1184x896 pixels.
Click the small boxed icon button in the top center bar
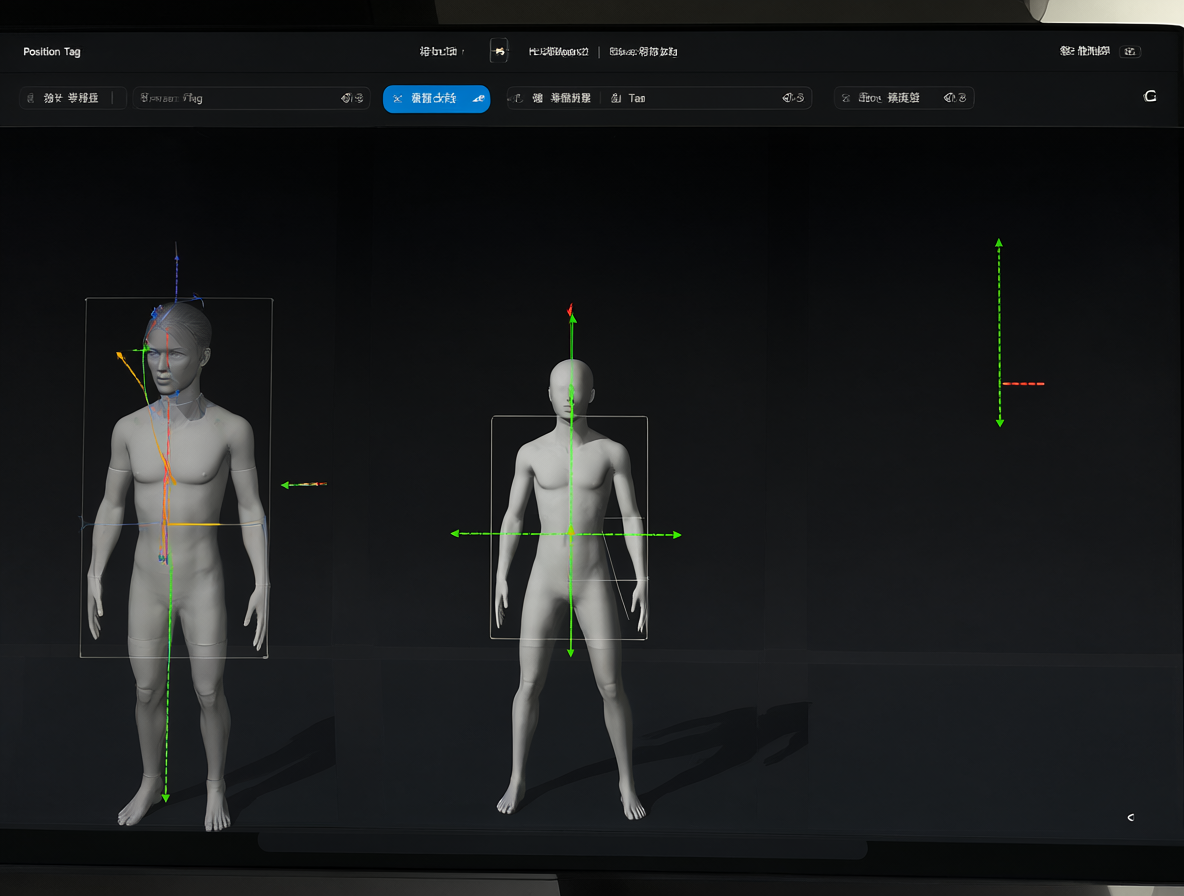[499, 51]
